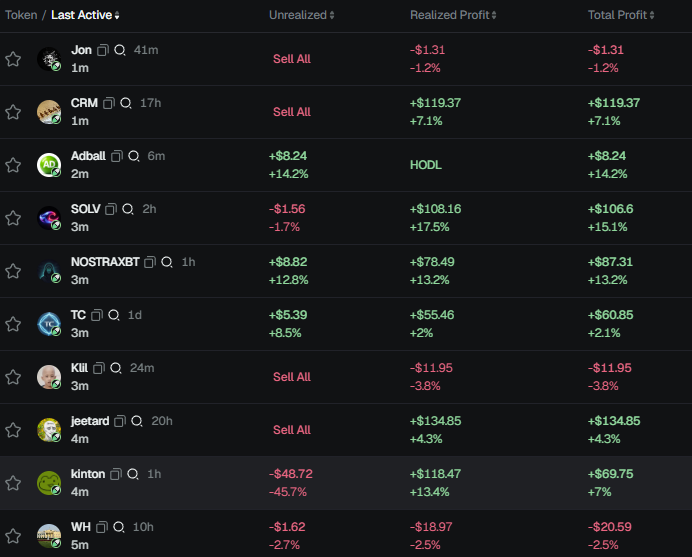Click the HODL label for Adball
The width and height of the screenshot is (692, 557).
[x=426, y=165]
